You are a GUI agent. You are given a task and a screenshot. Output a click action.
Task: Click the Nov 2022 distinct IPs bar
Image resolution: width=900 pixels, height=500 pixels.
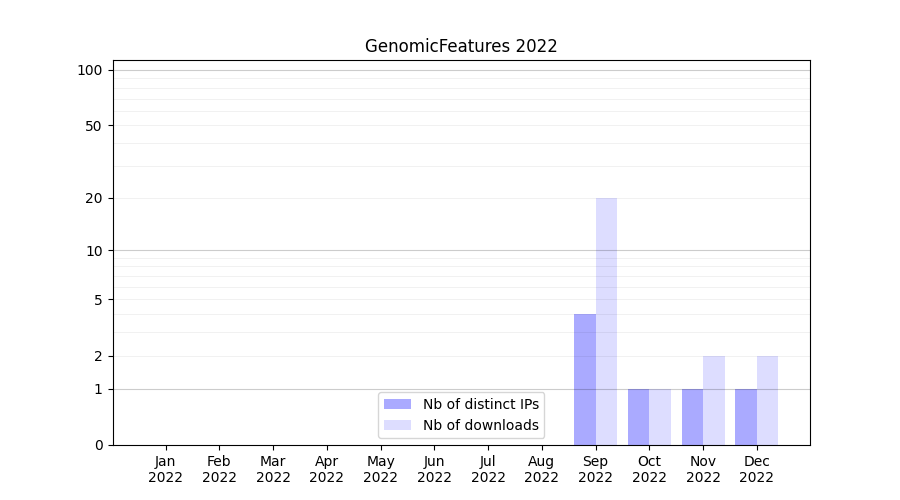tap(692, 417)
